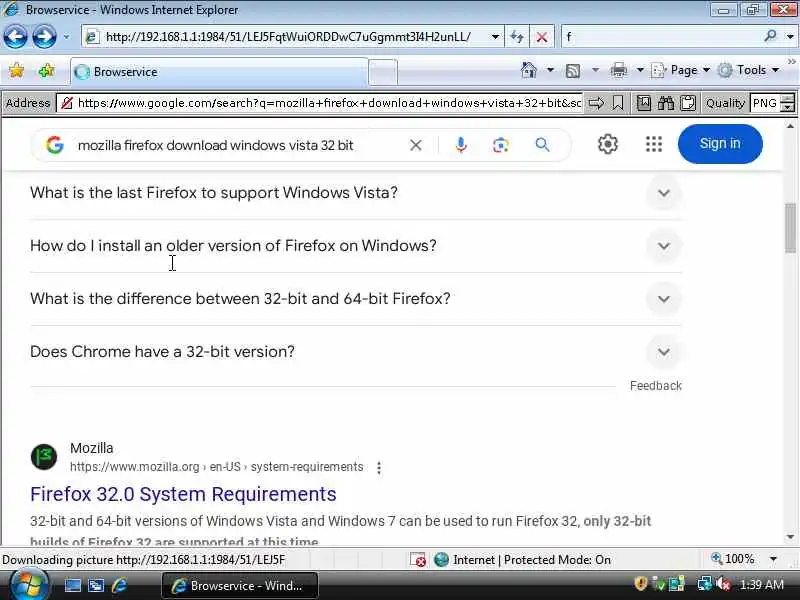This screenshot has height=600, width=800.
Task: Click the Print icon
Action: (618, 70)
